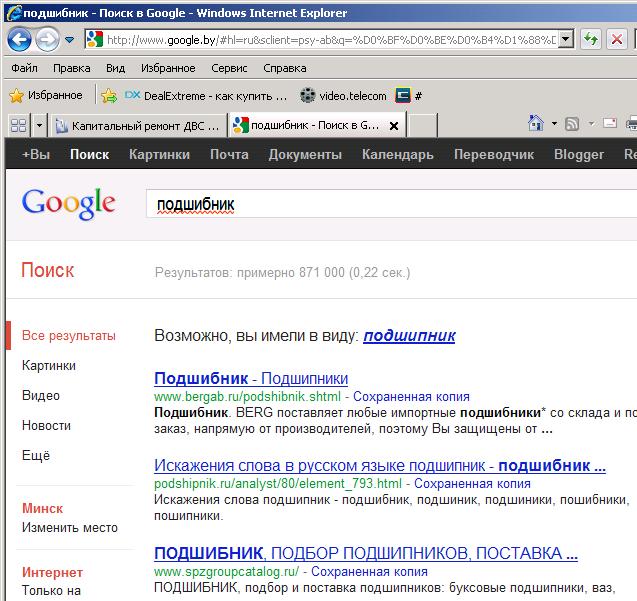The width and height of the screenshot is (637, 601).
Task: Click the suggested spelling подшипник
Action: [409, 336]
